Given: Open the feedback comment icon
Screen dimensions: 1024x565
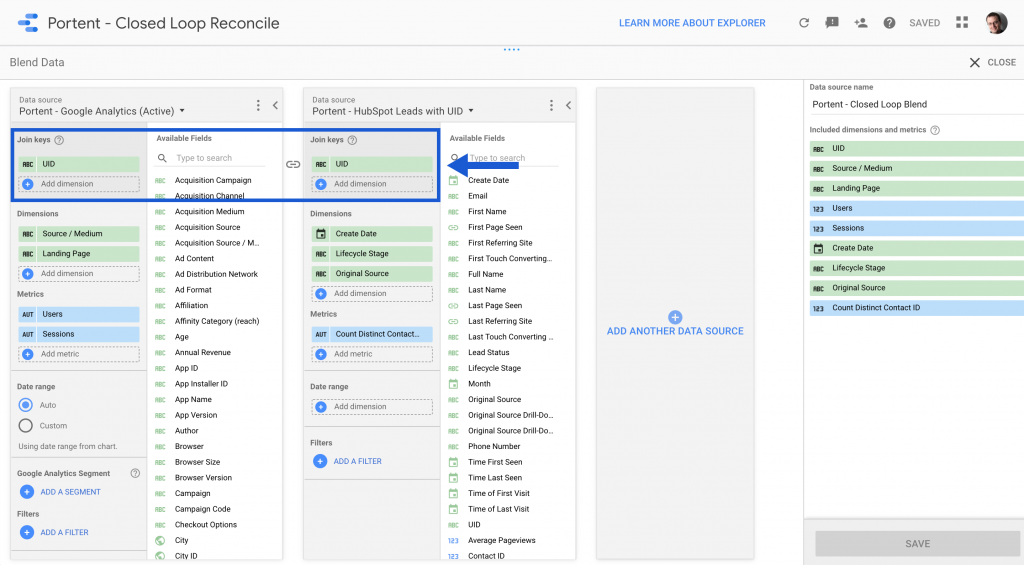Looking at the screenshot, I should click(x=832, y=23).
